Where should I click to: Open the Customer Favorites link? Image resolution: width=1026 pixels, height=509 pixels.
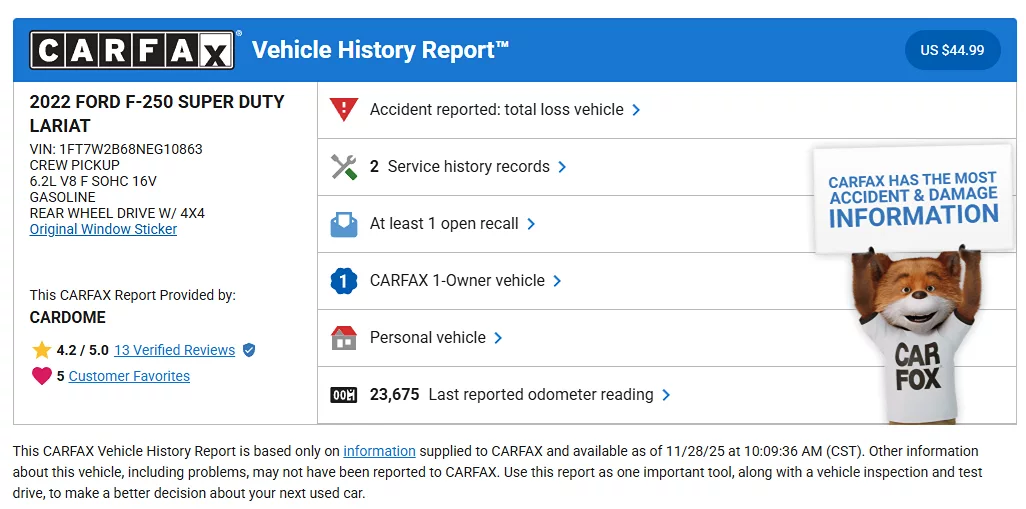click(x=129, y=376)
